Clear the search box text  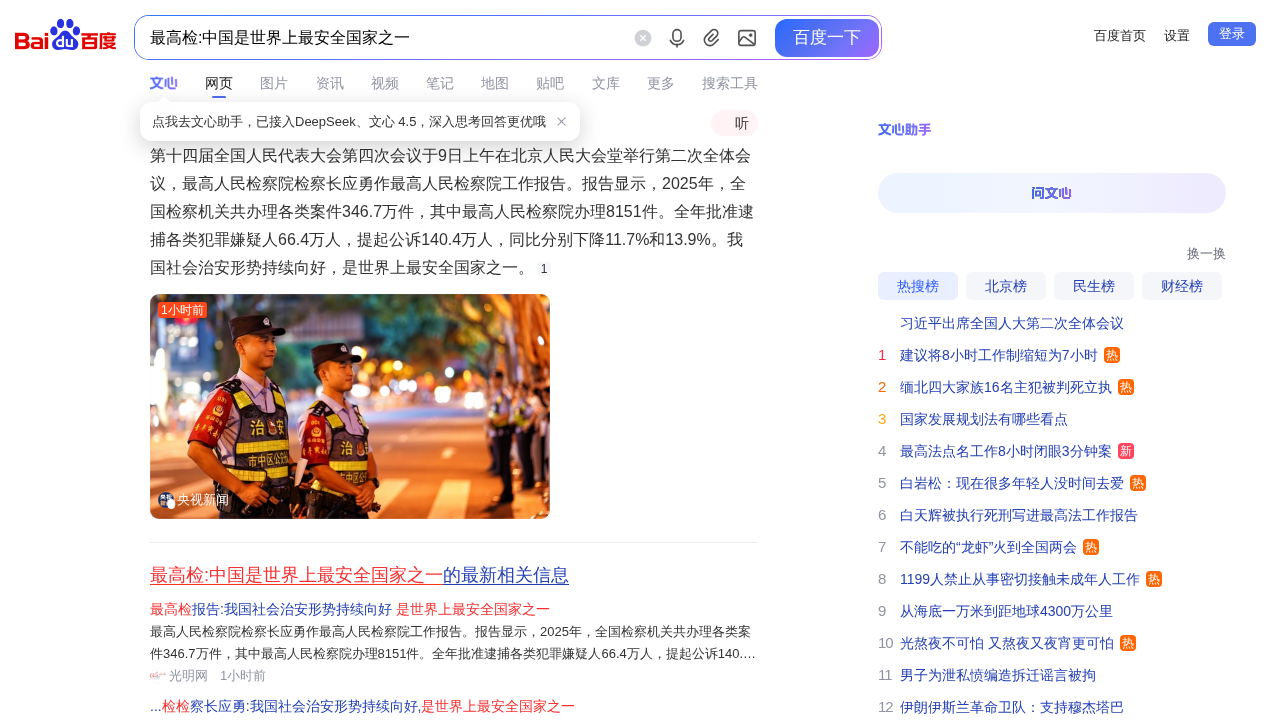pyautogui.click(x=643, y=38)
